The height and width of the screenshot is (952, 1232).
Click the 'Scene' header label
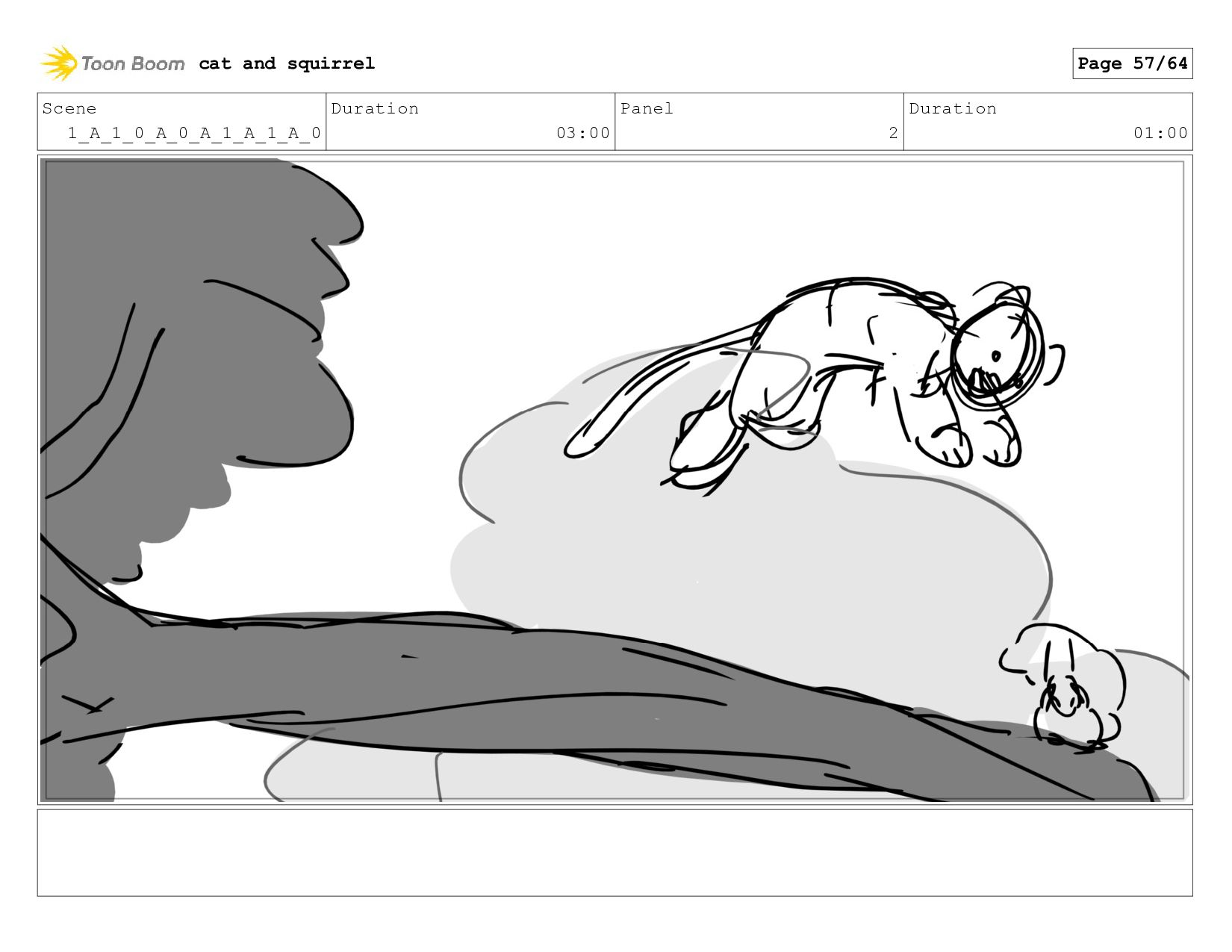point(69,108)
